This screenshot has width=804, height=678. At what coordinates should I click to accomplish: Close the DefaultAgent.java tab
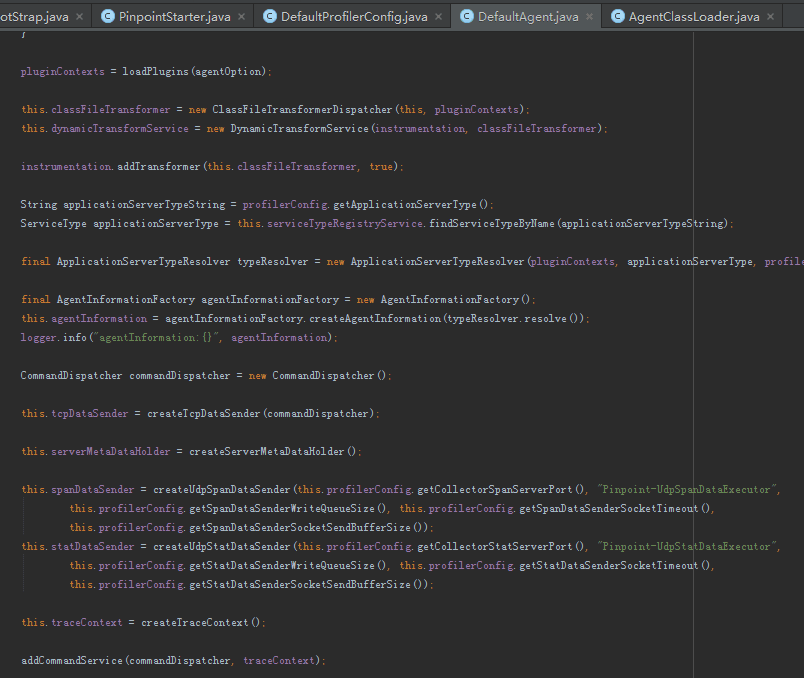tap(591, 17)
